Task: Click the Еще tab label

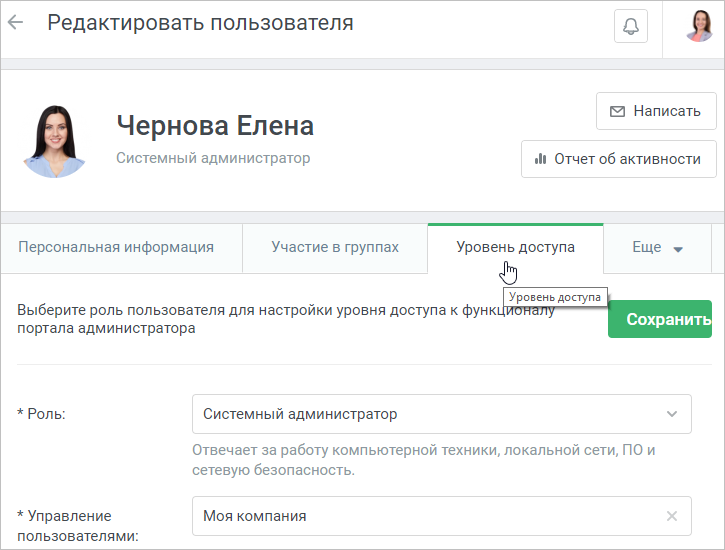Action: click(646, 247)
